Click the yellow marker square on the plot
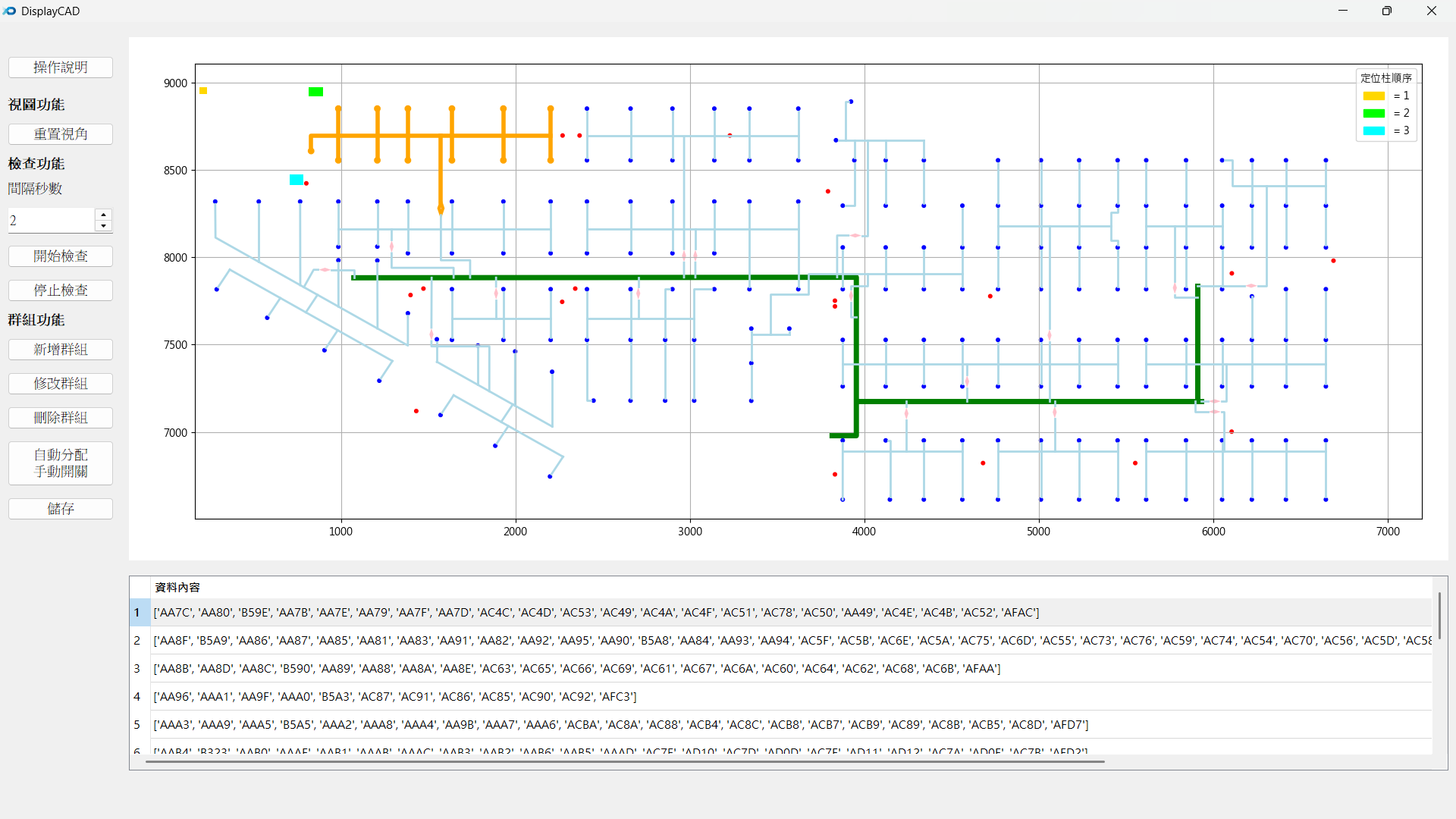Image resolution: width=1456 pixels, height=819 pixels. click(x=203, y=91)
